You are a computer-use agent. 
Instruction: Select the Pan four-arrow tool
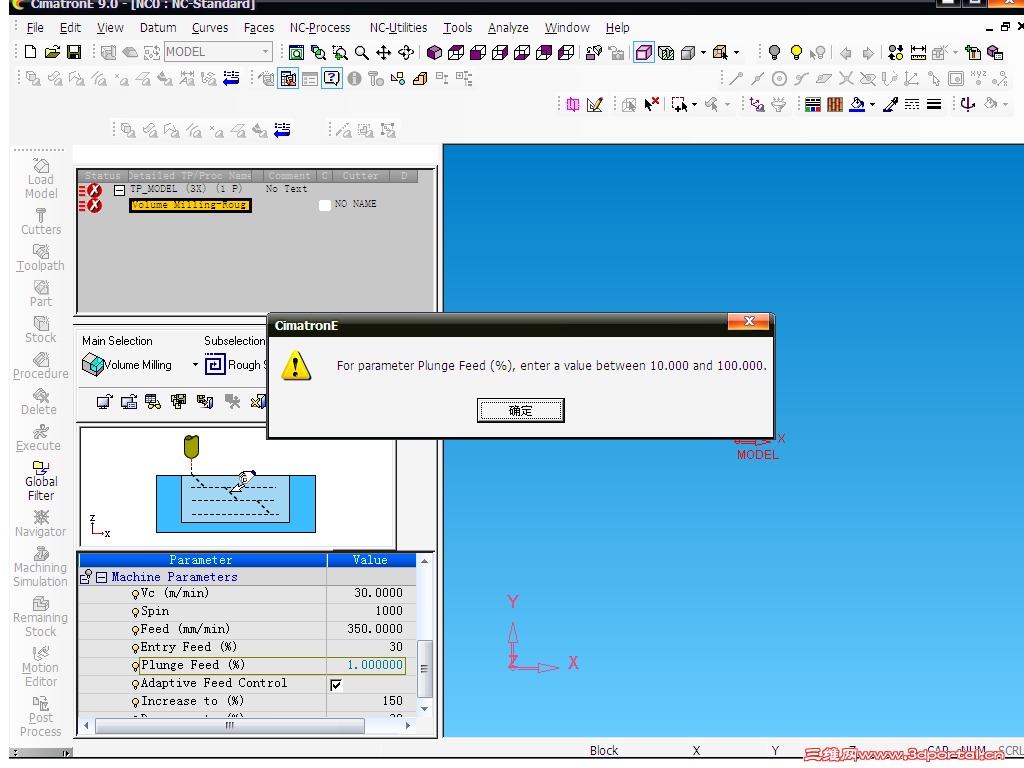coord(383,53)
